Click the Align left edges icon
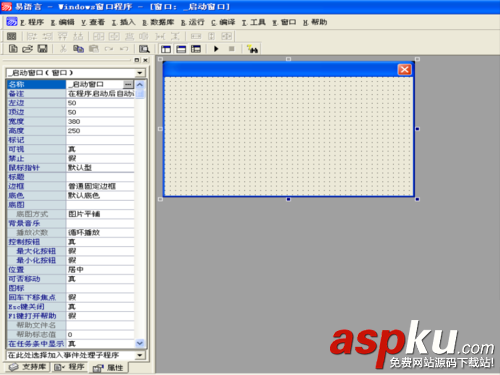 [32, 36]
